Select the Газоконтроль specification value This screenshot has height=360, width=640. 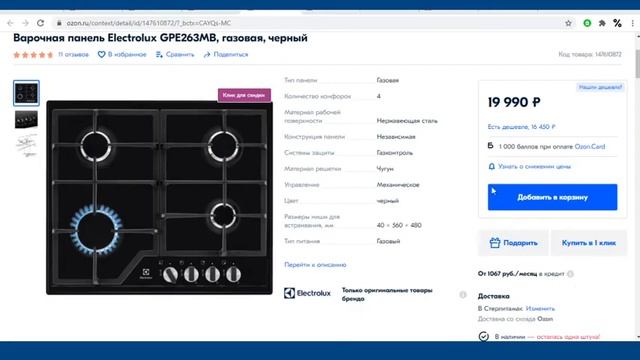[x=395, y=153]
